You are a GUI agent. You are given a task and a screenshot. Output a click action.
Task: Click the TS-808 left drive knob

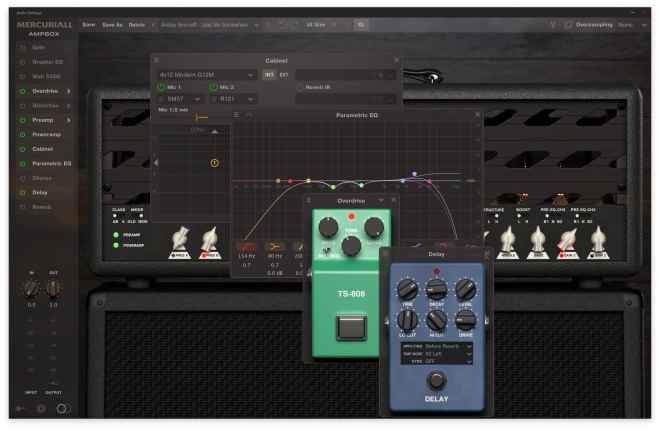(328, 227)
